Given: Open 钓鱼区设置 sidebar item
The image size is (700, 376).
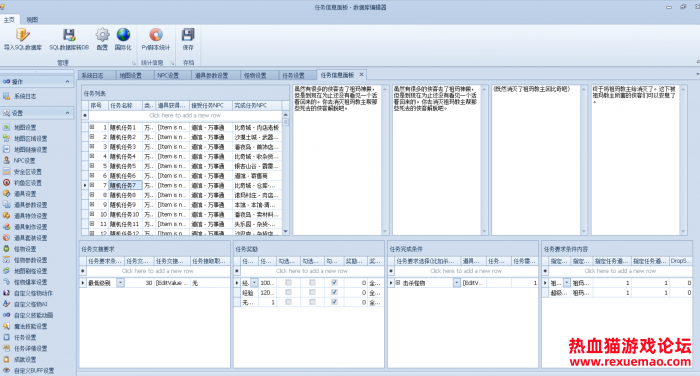Looking at the screenshot, I should pyautogui.click(x=27, y=183).
